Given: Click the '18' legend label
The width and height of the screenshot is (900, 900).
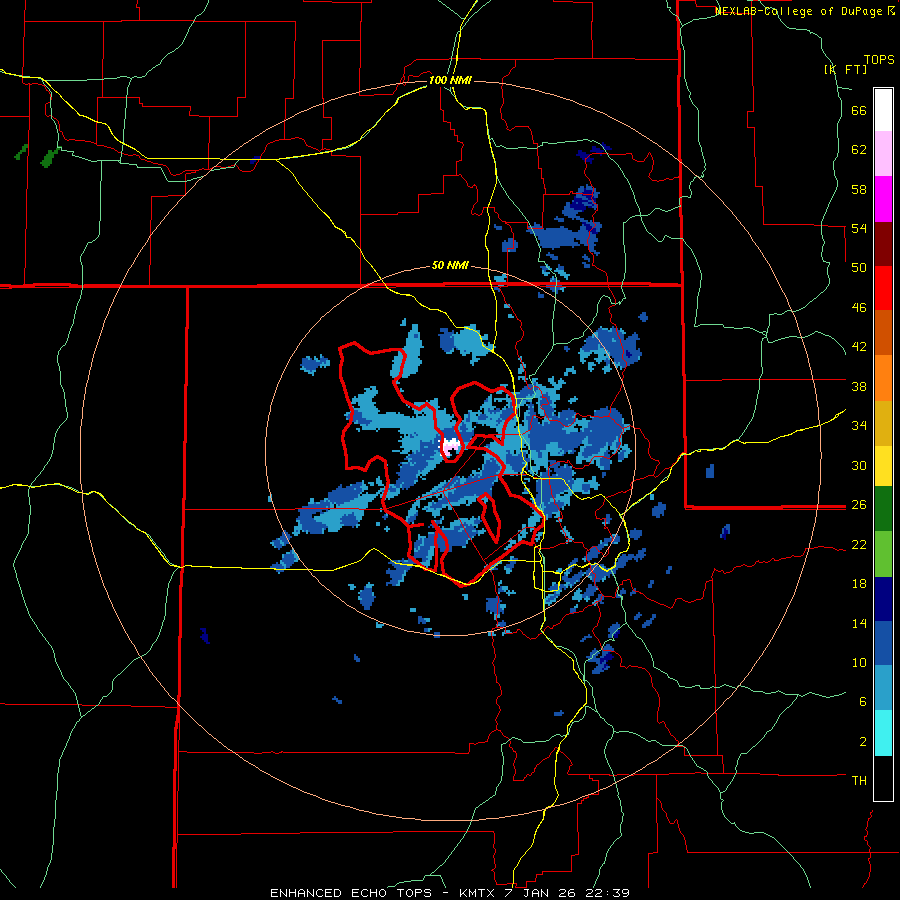Looking at the screenshot, I should point(859,584).
